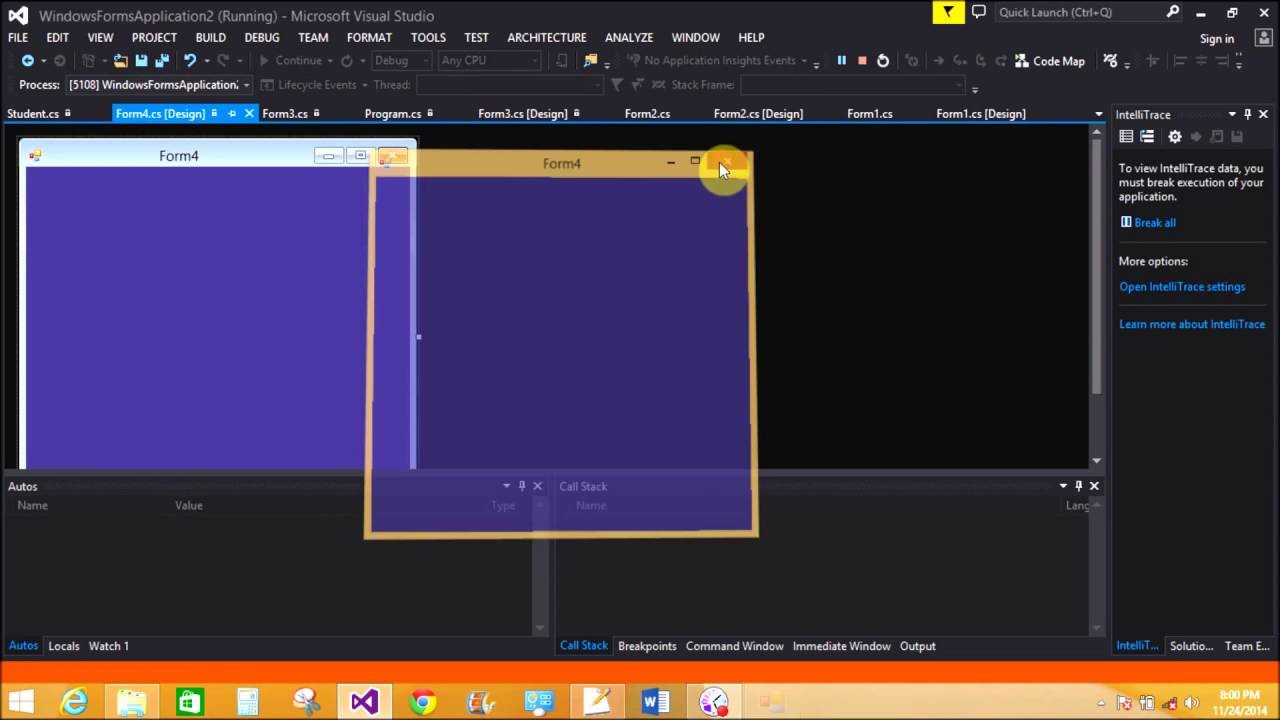Click the Open IntelliTrace settings link
The image size is (1280, 720).
[1182, 287]
